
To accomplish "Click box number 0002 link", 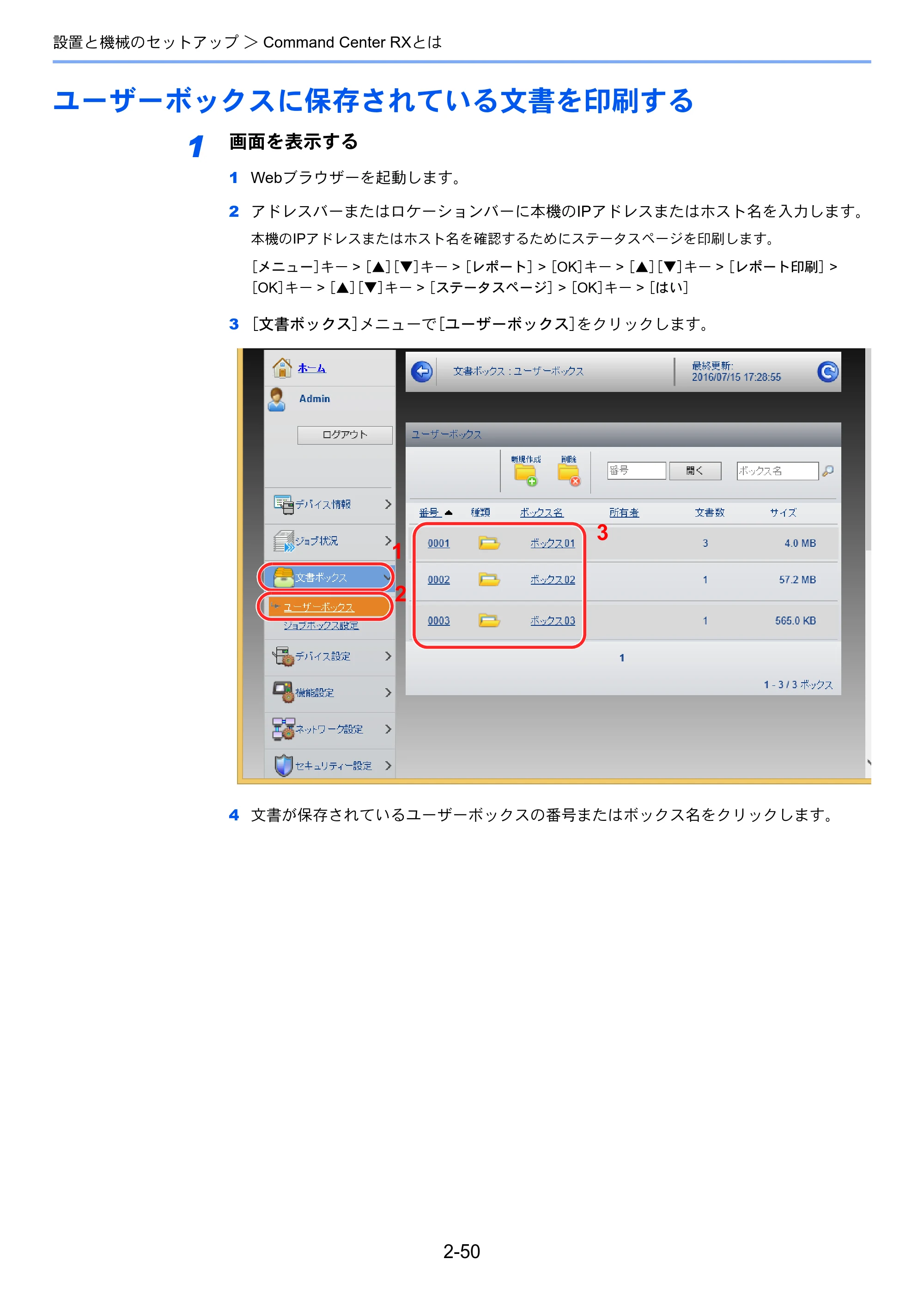I will [x=438, y=580].
